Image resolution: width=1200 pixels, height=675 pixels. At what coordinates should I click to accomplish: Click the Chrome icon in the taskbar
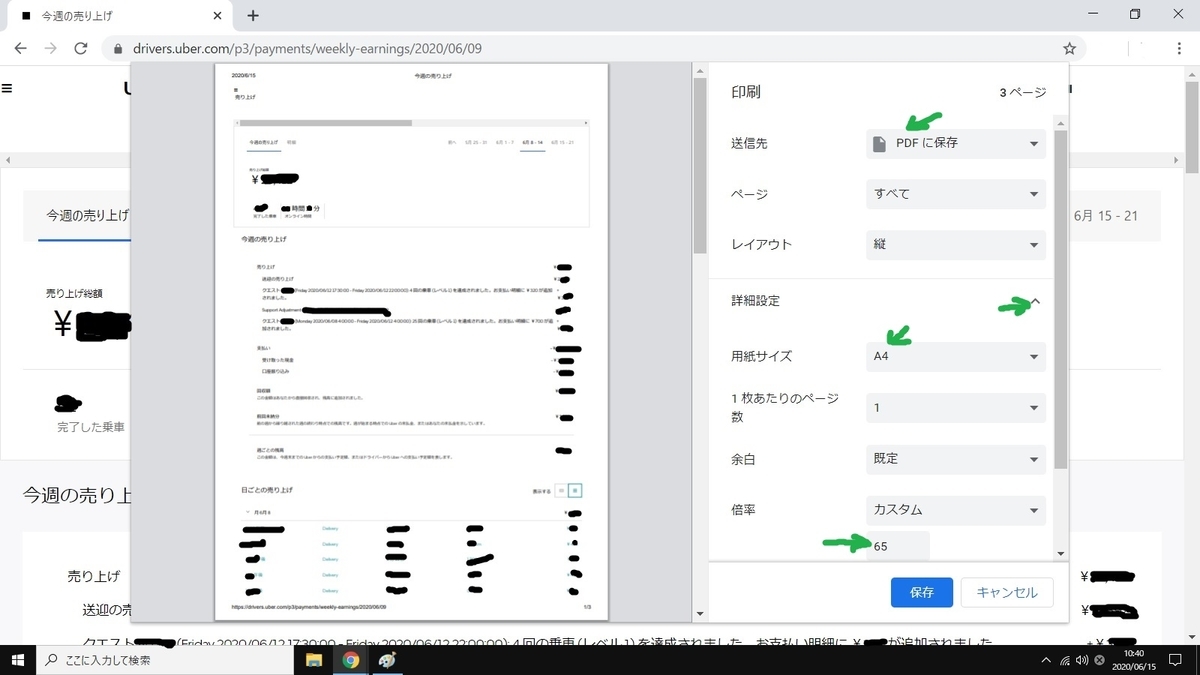350,660
